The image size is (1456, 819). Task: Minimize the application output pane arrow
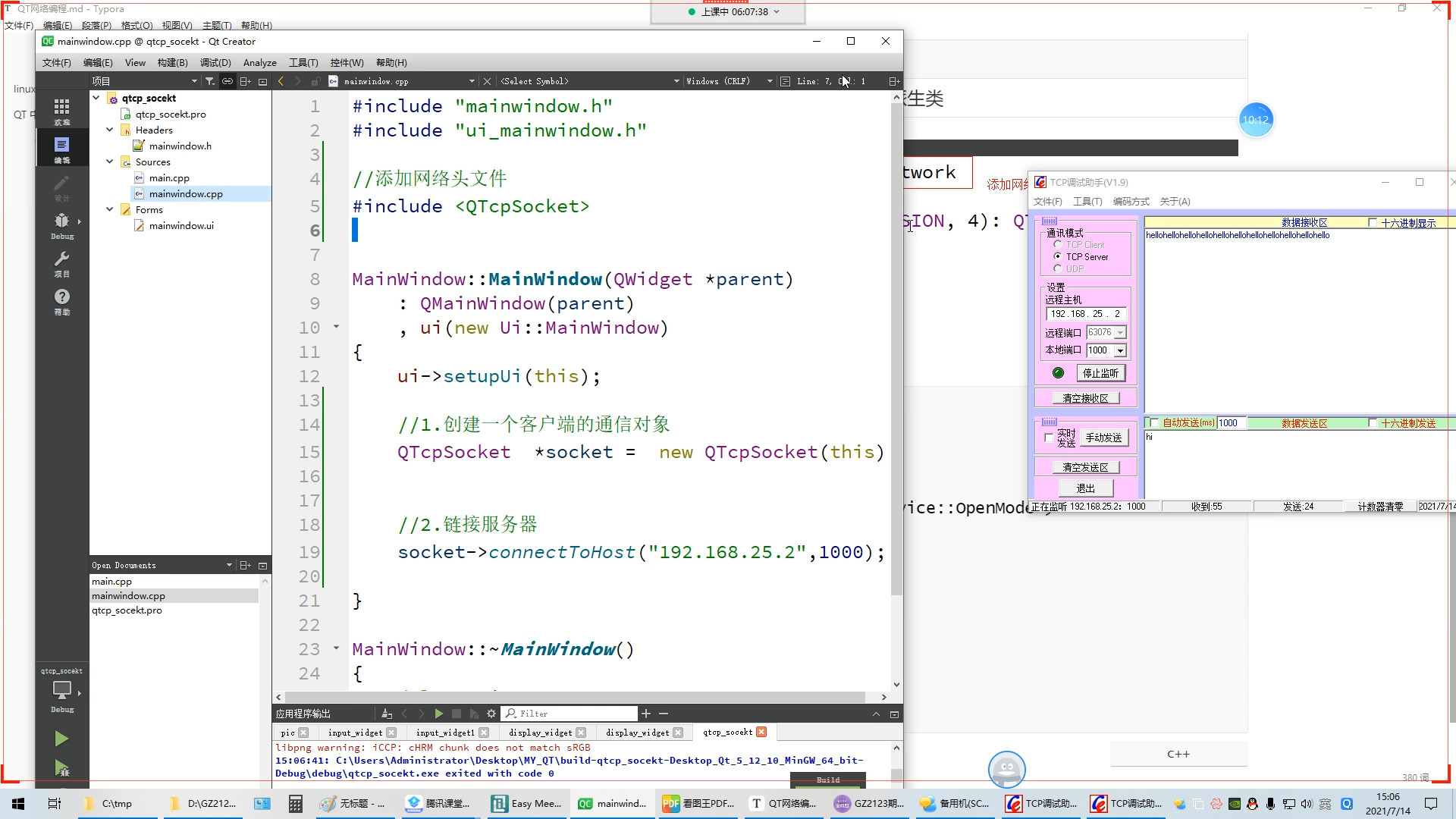876,714
